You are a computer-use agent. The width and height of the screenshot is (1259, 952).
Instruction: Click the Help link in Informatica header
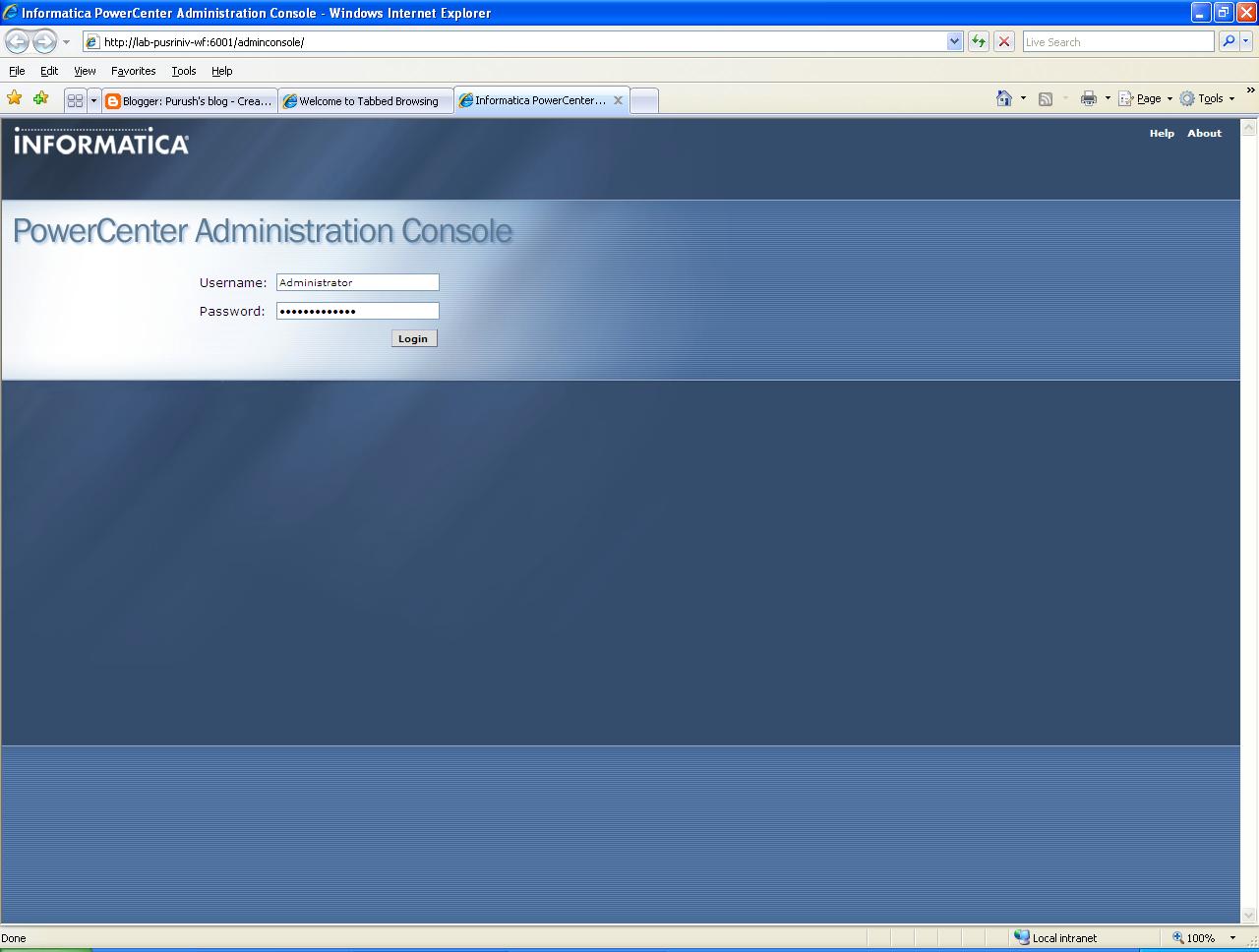pos(1162,133)
